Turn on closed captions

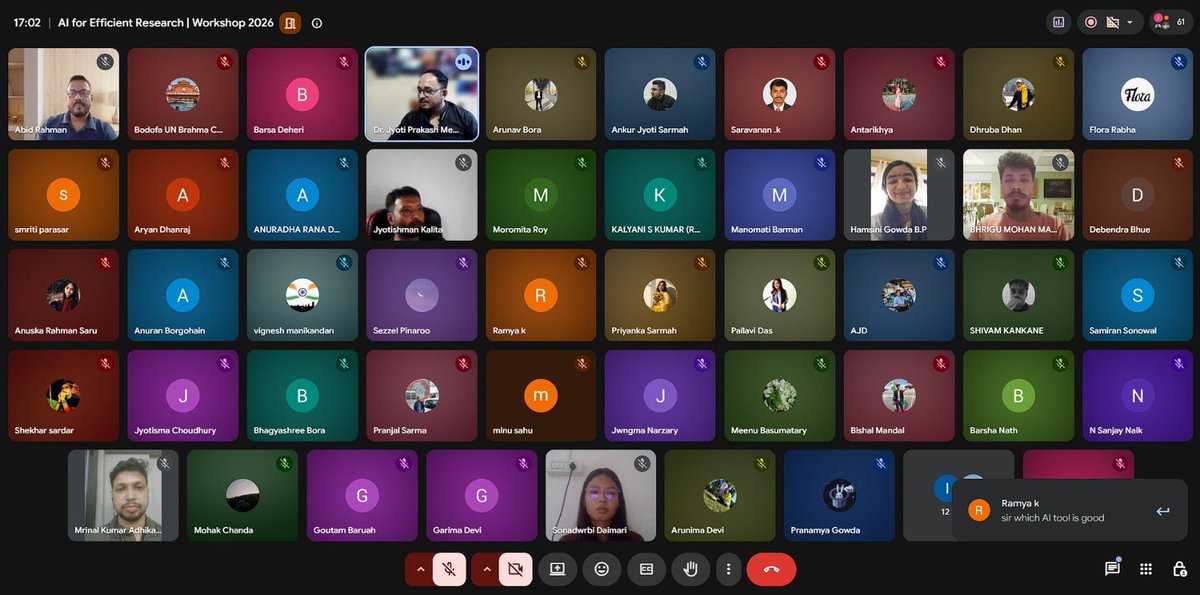646,569
